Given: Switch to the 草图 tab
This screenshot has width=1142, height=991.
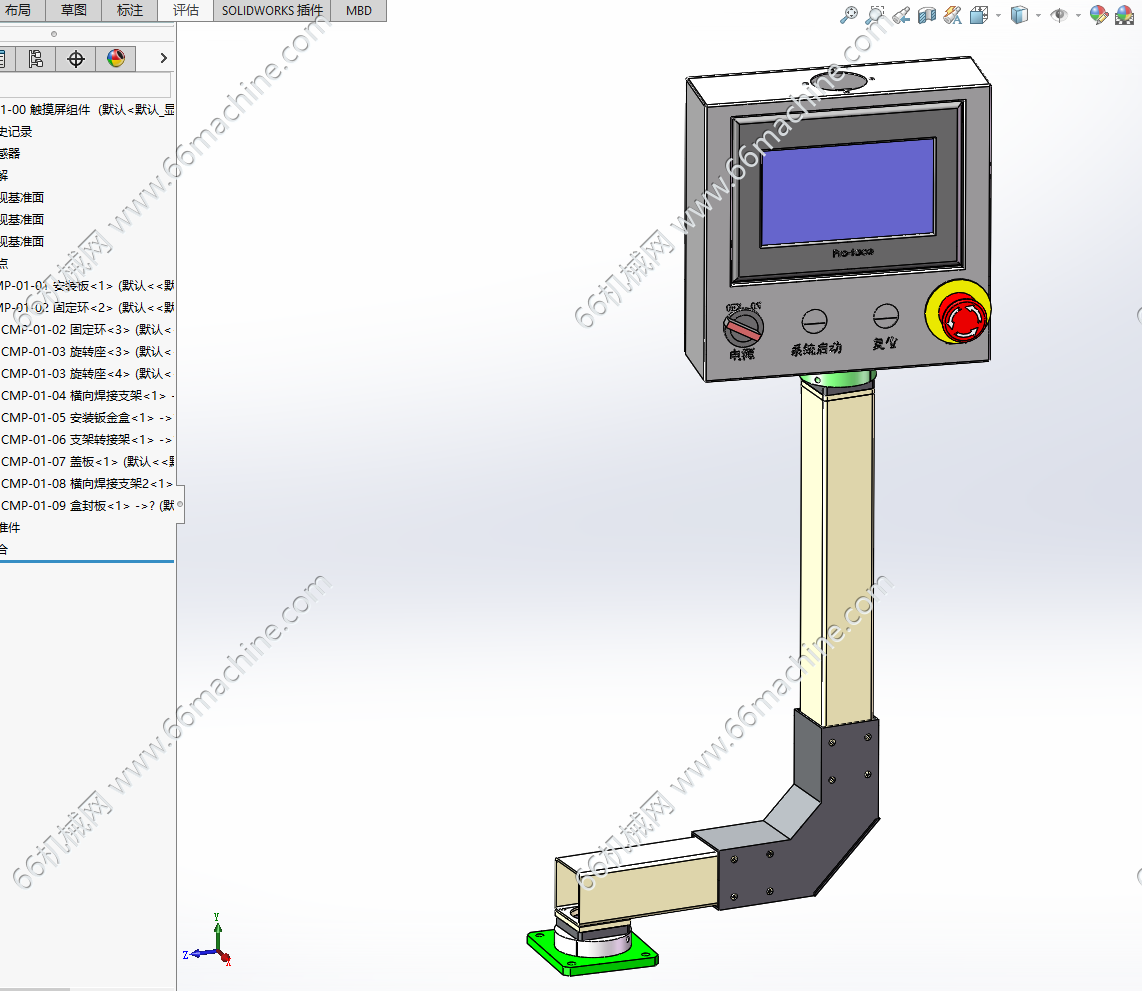Looking at the screenshot, I should [74, 10].
